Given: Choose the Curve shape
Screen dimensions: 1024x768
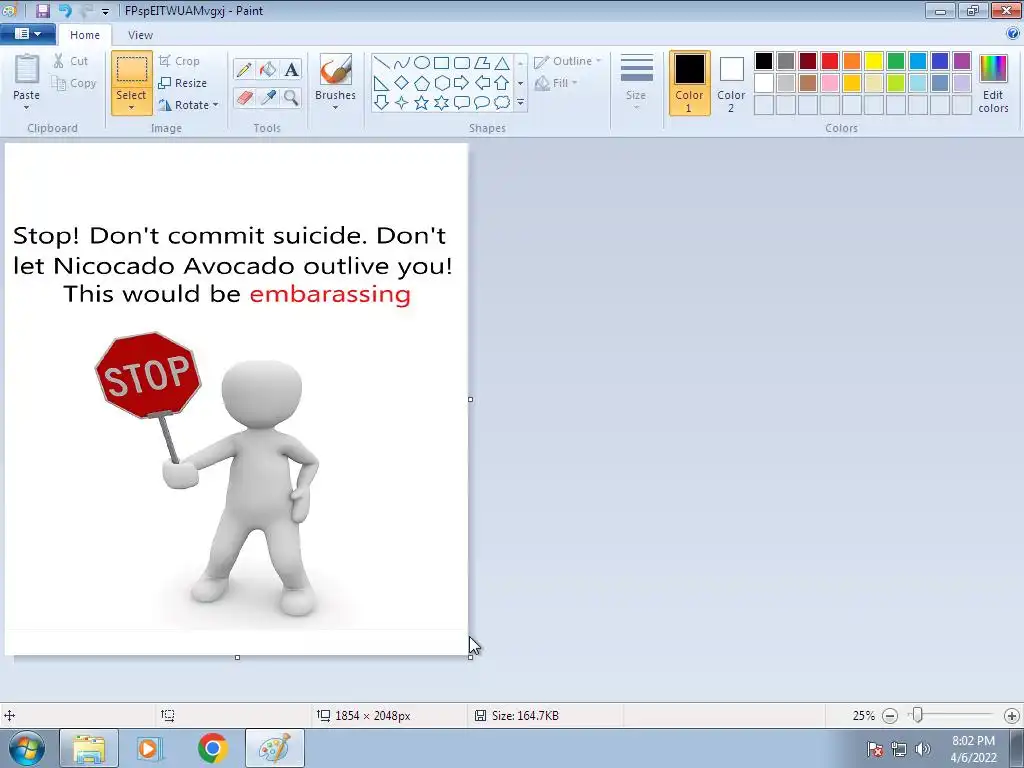Looking at the screenshot, I should point(402,63).
